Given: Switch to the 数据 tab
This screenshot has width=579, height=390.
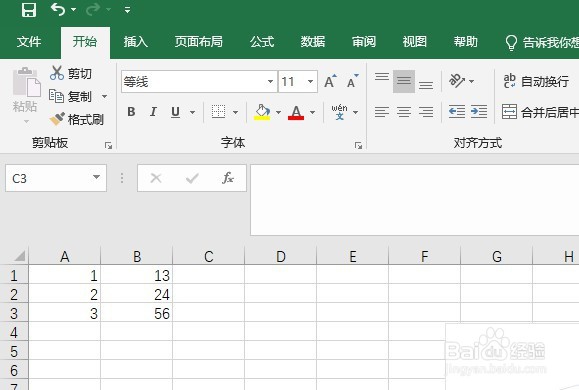Looking at the screenshot, I should coord(313,42).
